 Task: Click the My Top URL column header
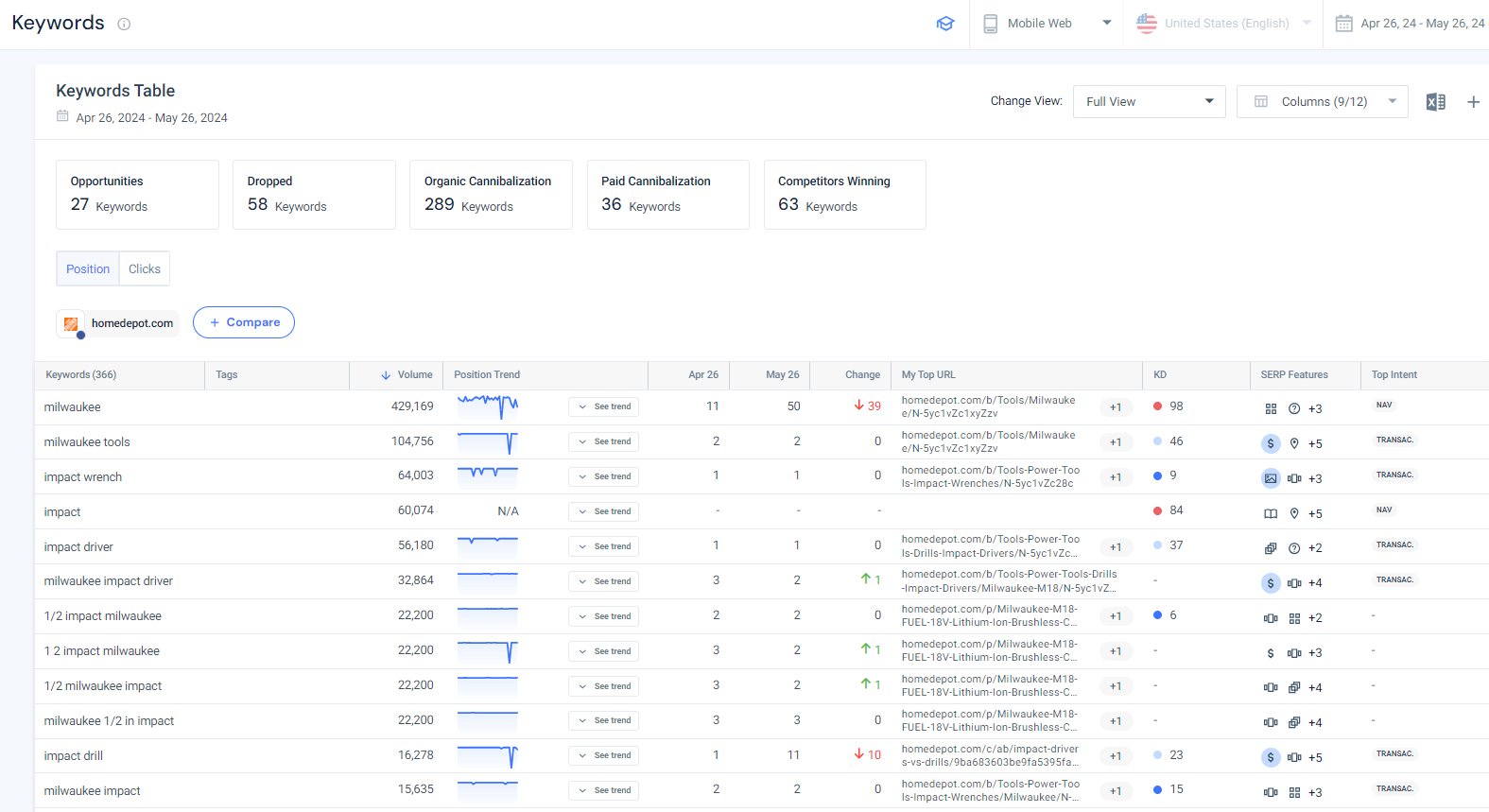point(928,375)
